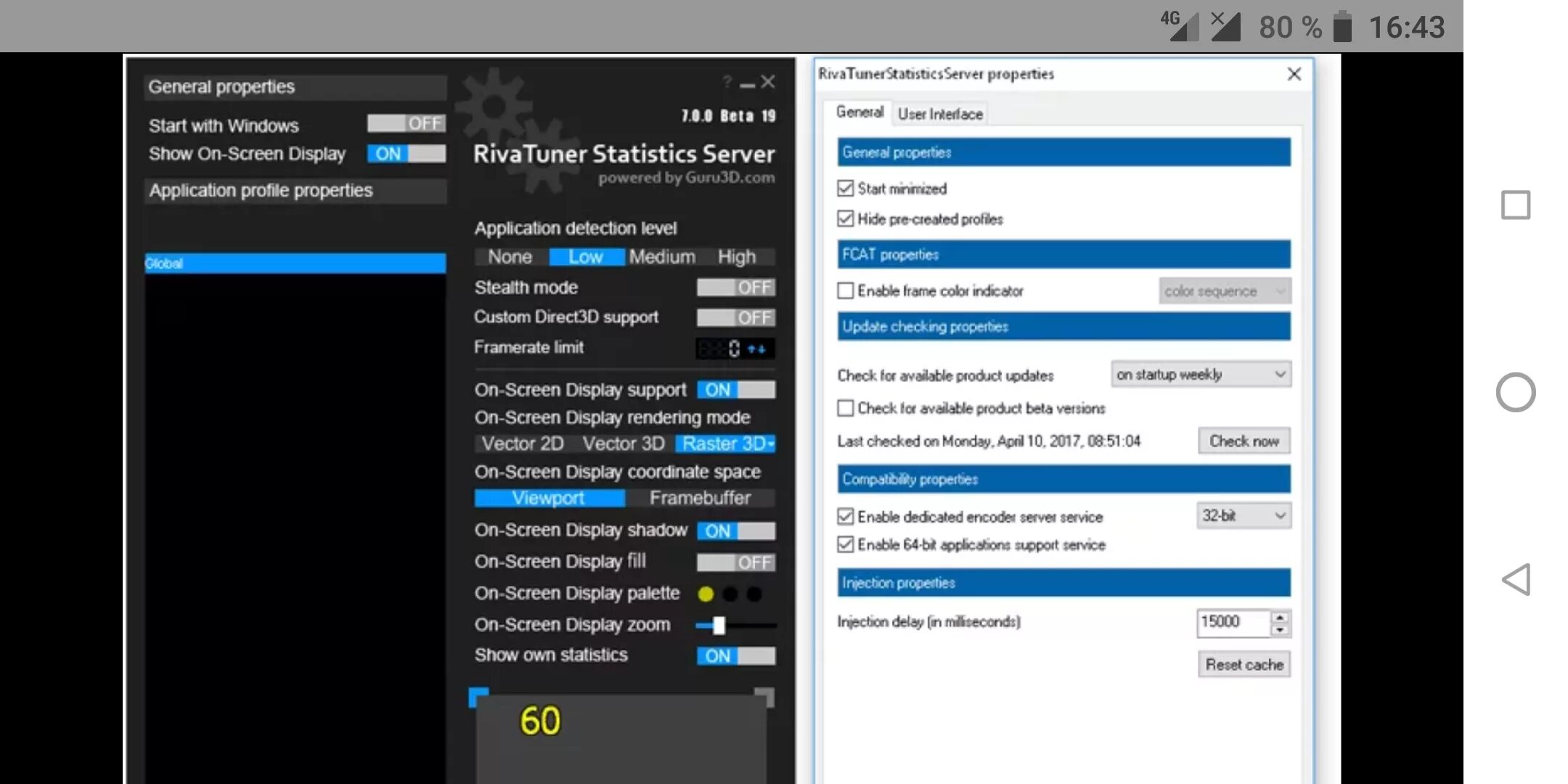Screen dimensions: 1568x784
Task: Enable the Enable frame color indicator checkbox
Action: point(846,291)
